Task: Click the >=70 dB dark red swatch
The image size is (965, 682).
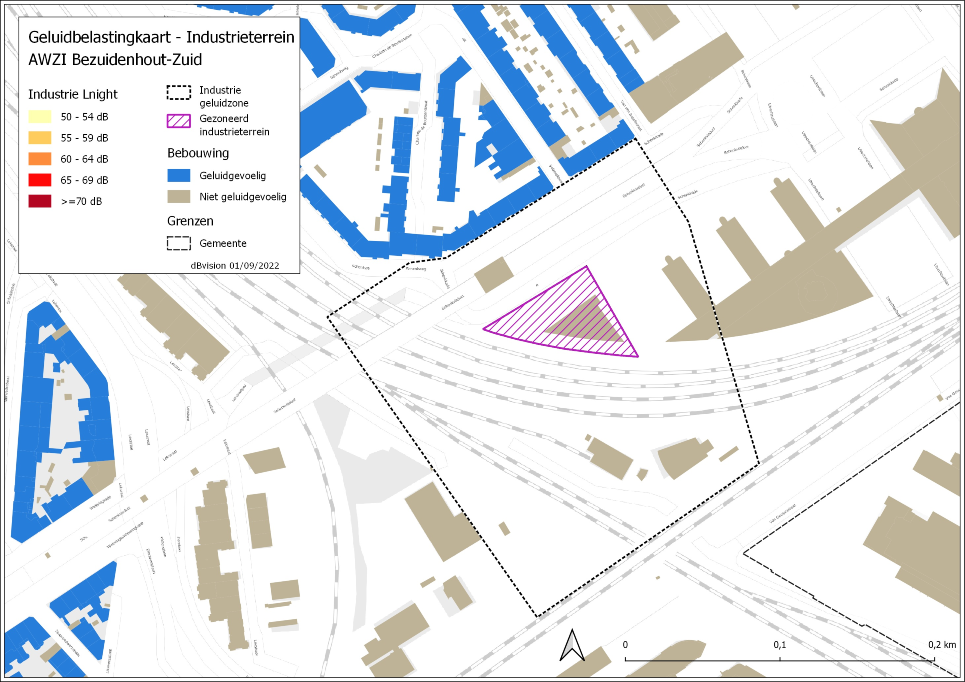Action: click(x=39, y=201)
